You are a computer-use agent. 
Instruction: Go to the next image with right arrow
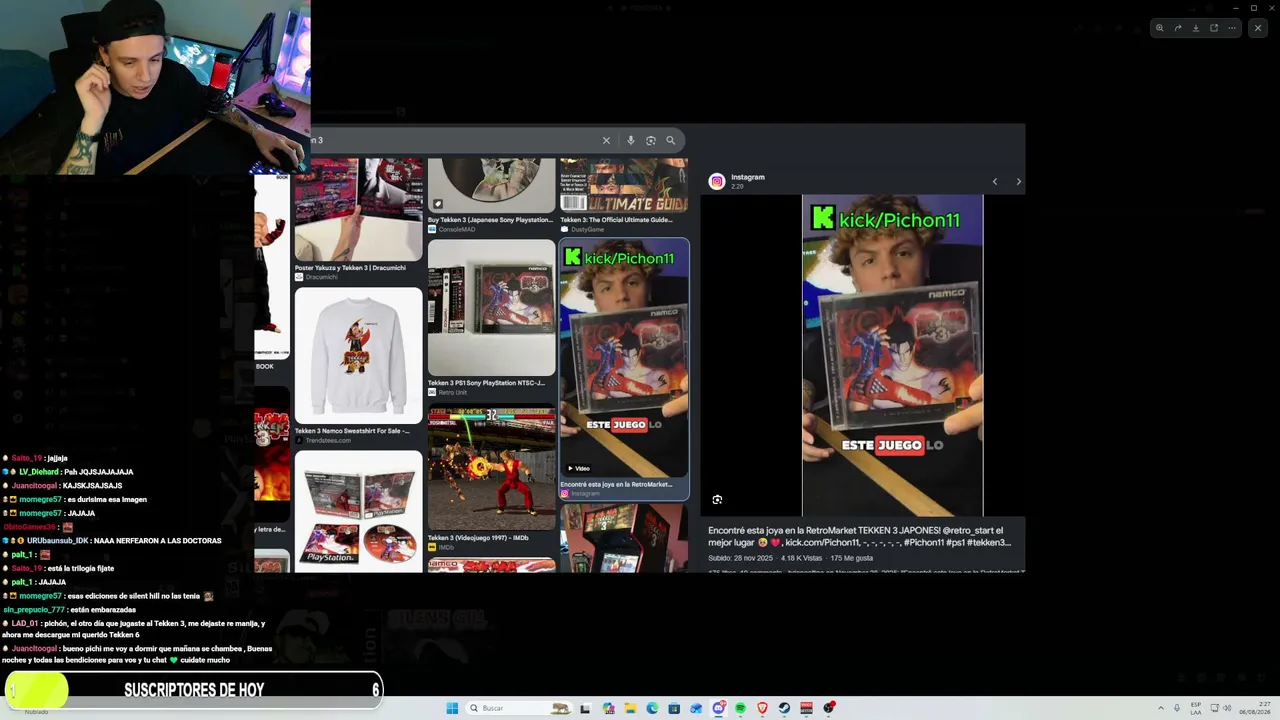pos(1018,181)
